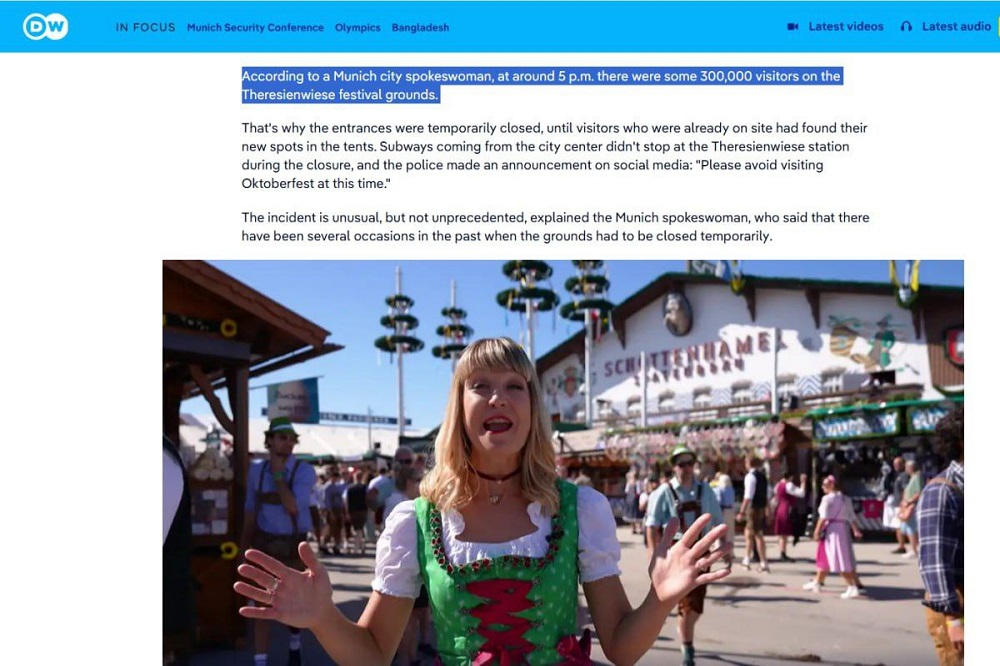Click the headphones audio icon
This screenshot has height=666, width=1000.
(x=906, y=27)
